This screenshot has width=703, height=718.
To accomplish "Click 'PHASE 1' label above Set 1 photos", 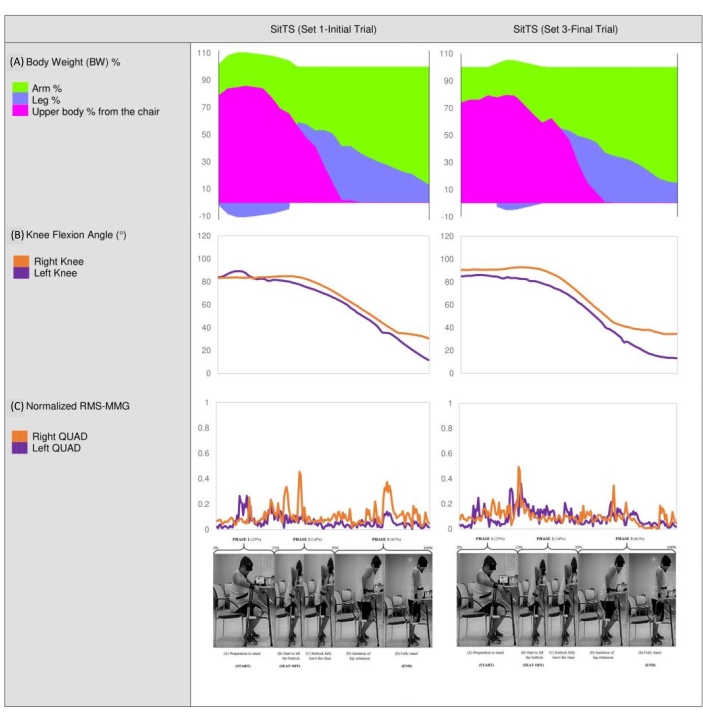I will [246, 539].
